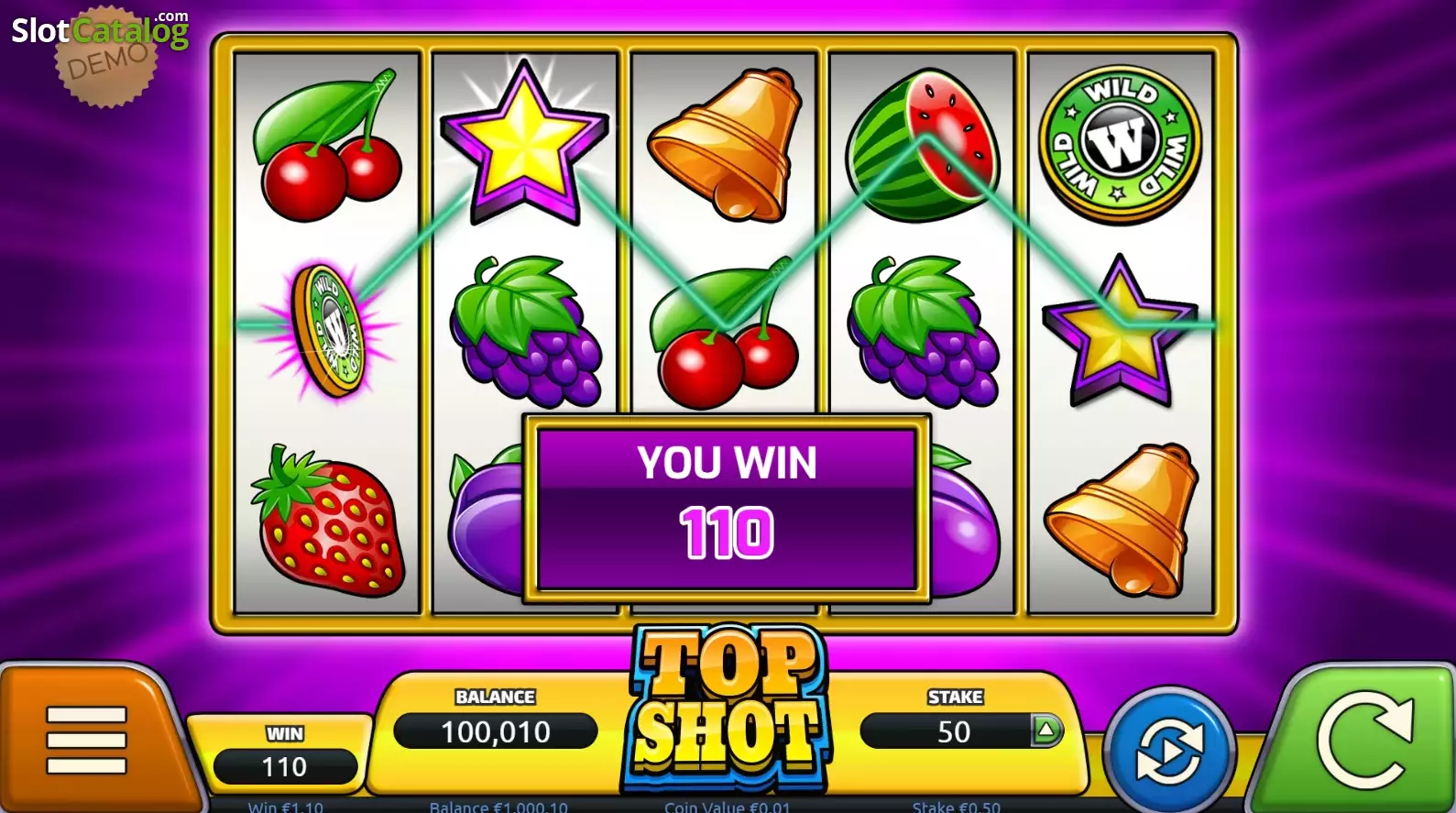Click the golden bell atop reel three
1456x813 pixels.
click(x=724, y=145)
